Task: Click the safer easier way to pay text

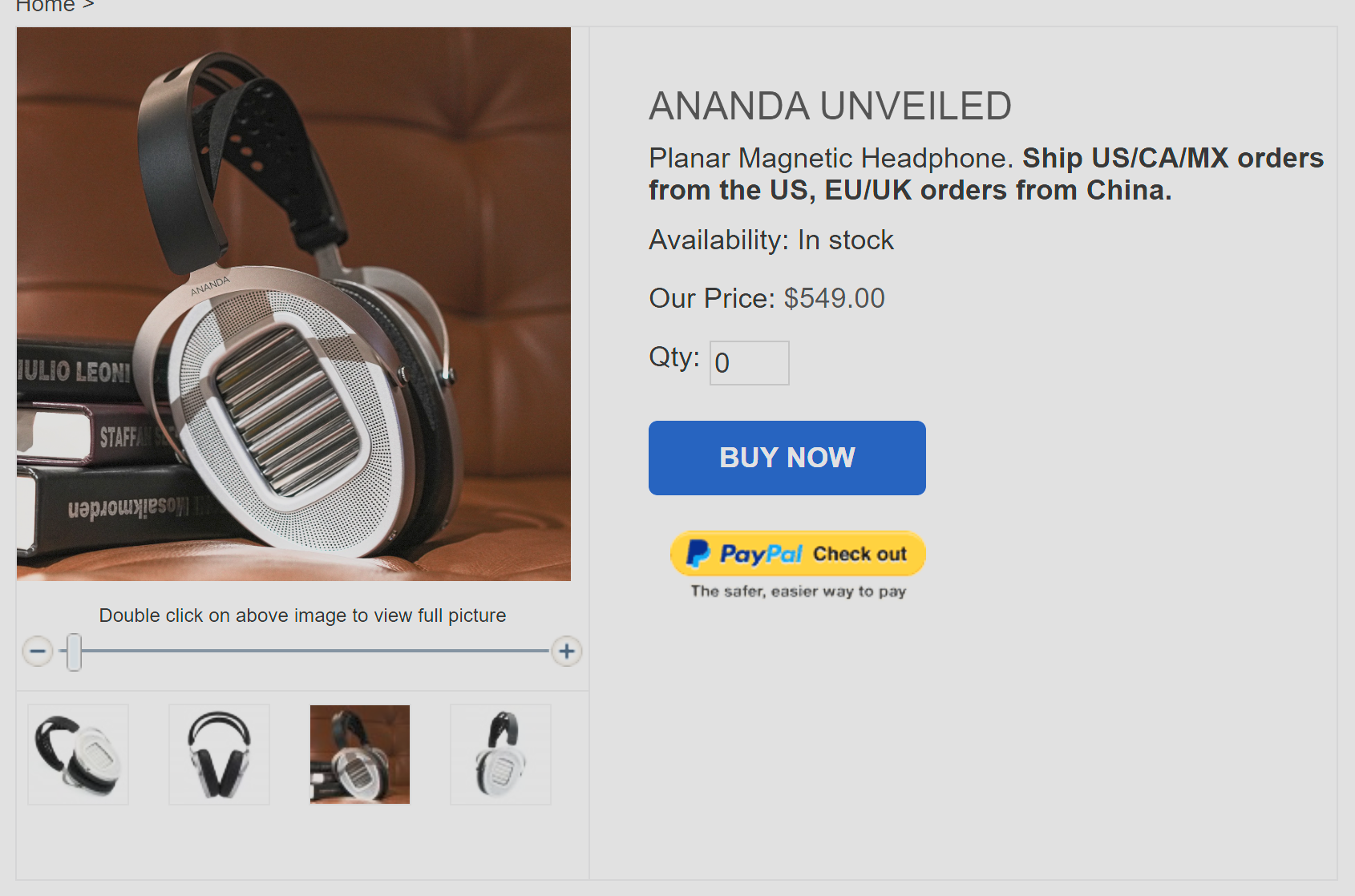Action: 798,591
